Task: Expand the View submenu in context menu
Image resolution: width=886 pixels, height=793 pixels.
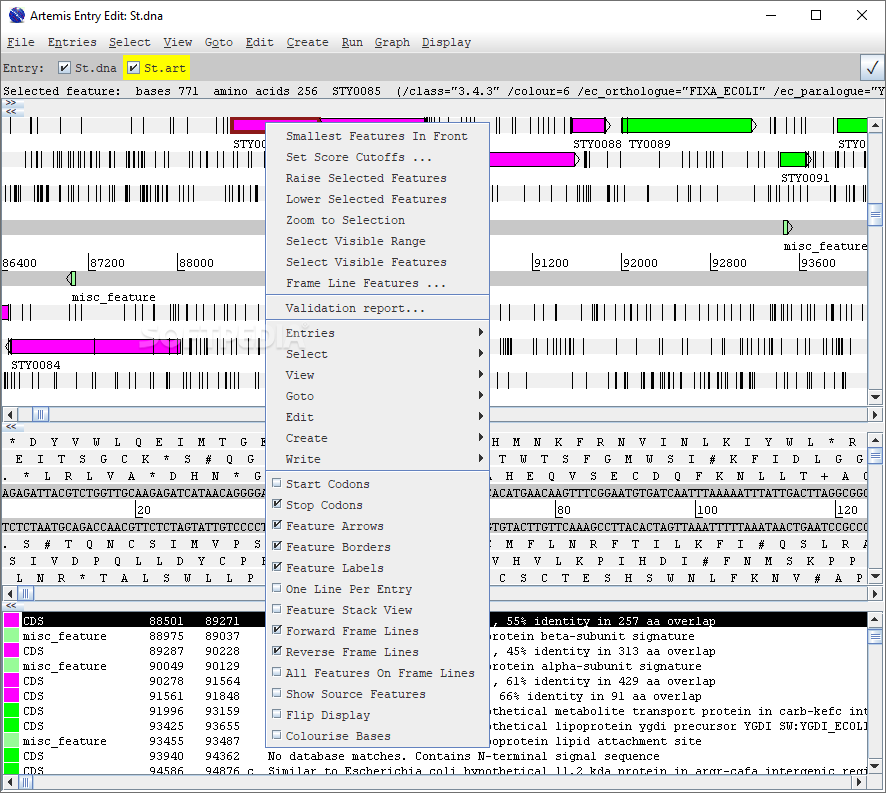Action: [377, 374]
